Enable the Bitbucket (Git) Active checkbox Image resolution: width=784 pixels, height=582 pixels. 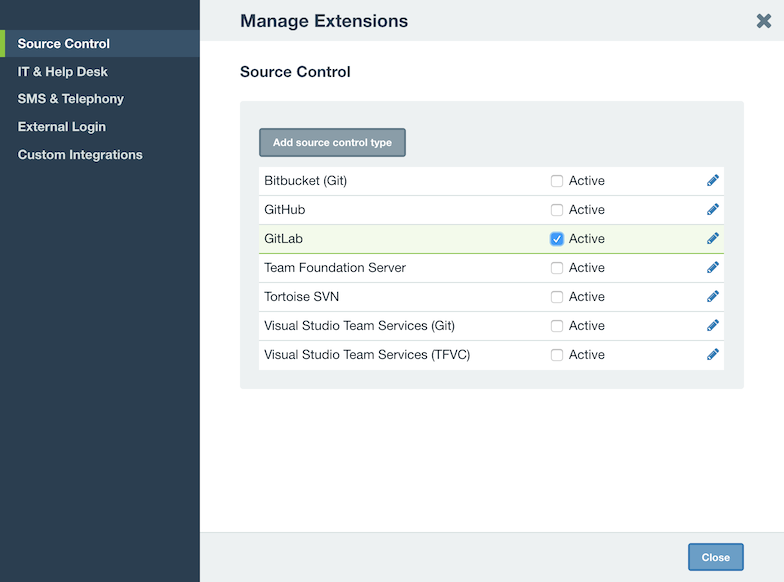click(x=556, y=181)
